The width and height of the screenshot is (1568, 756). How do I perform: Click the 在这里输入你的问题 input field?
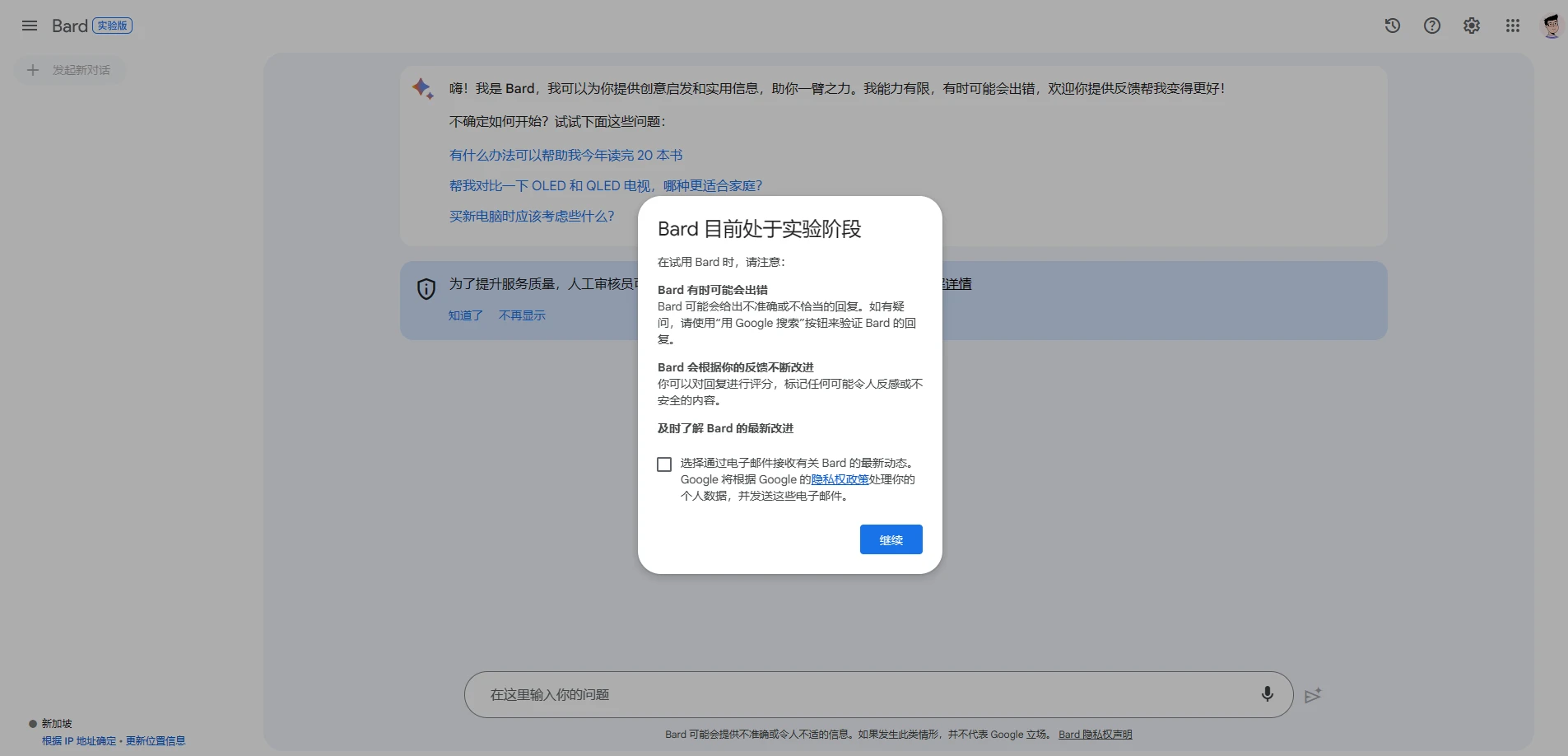pyautogui.click(x=856, y=694)
